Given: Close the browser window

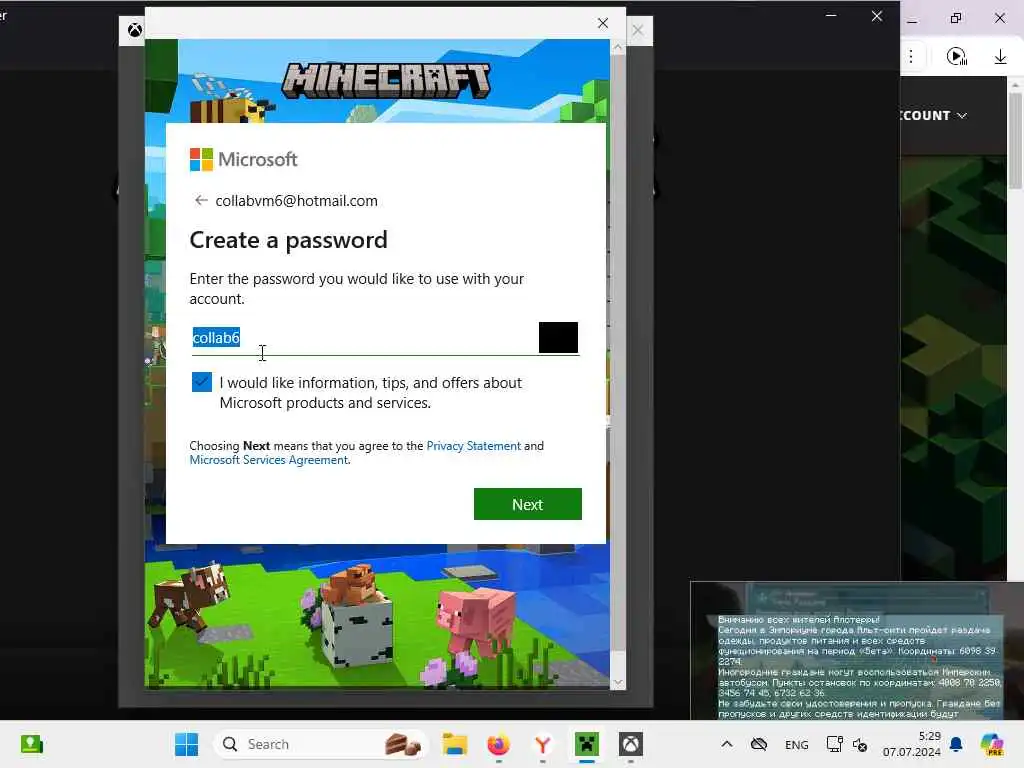Looking at the screenshot, I should click(1000, 18).
